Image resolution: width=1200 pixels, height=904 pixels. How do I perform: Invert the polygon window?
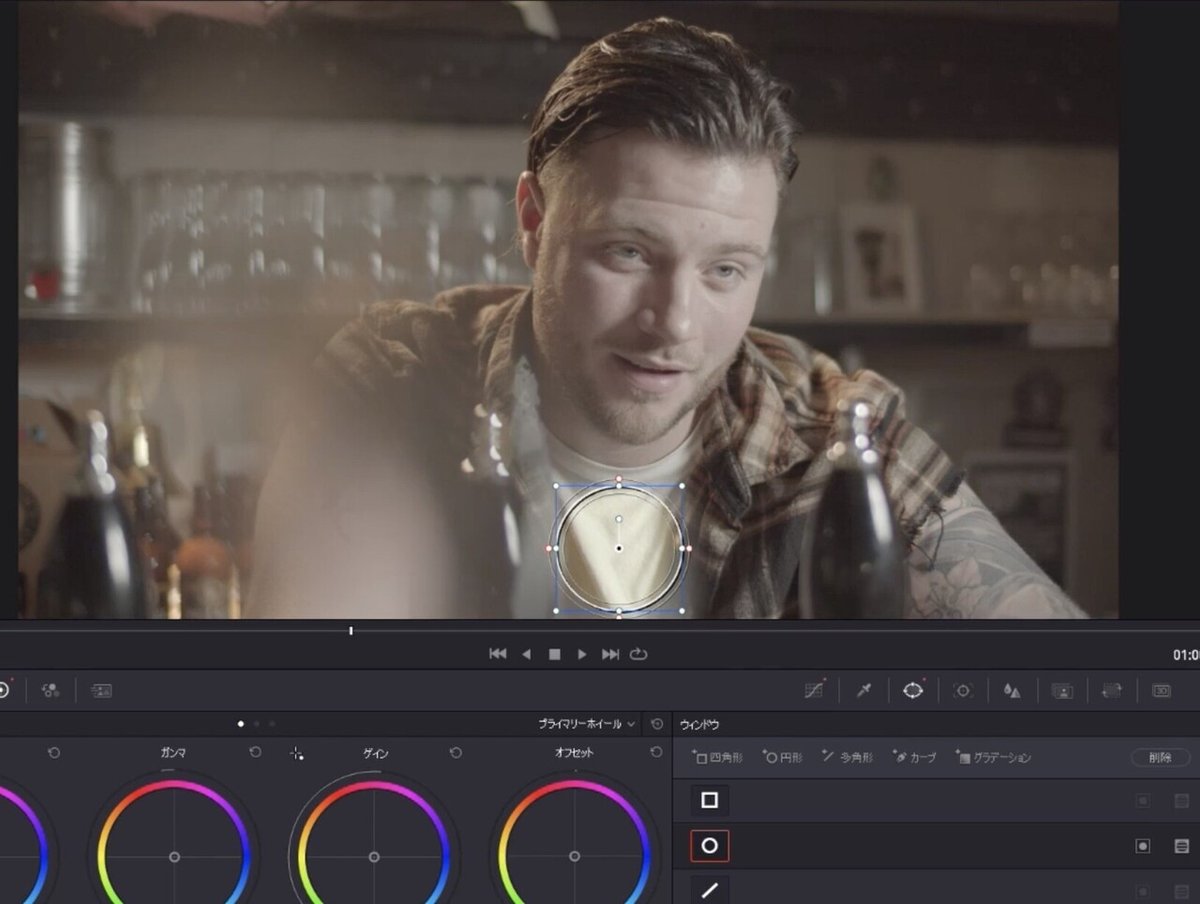point(1142,890)
